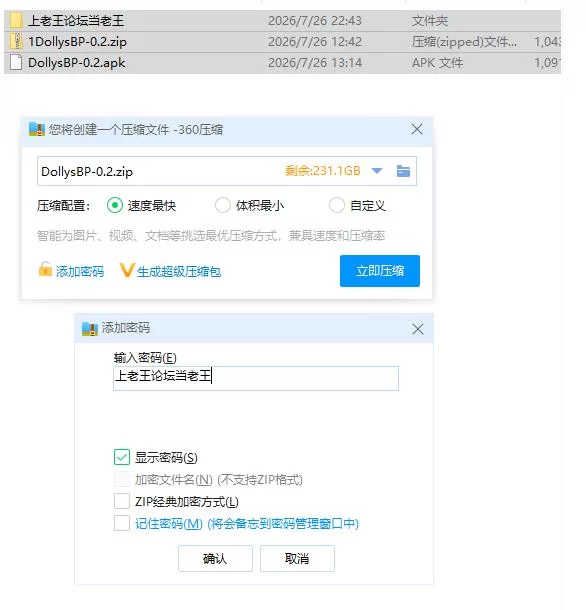Close the 您将创建一个压缩文件 dialog
The image size is (586, 610).
pos(417,129)
